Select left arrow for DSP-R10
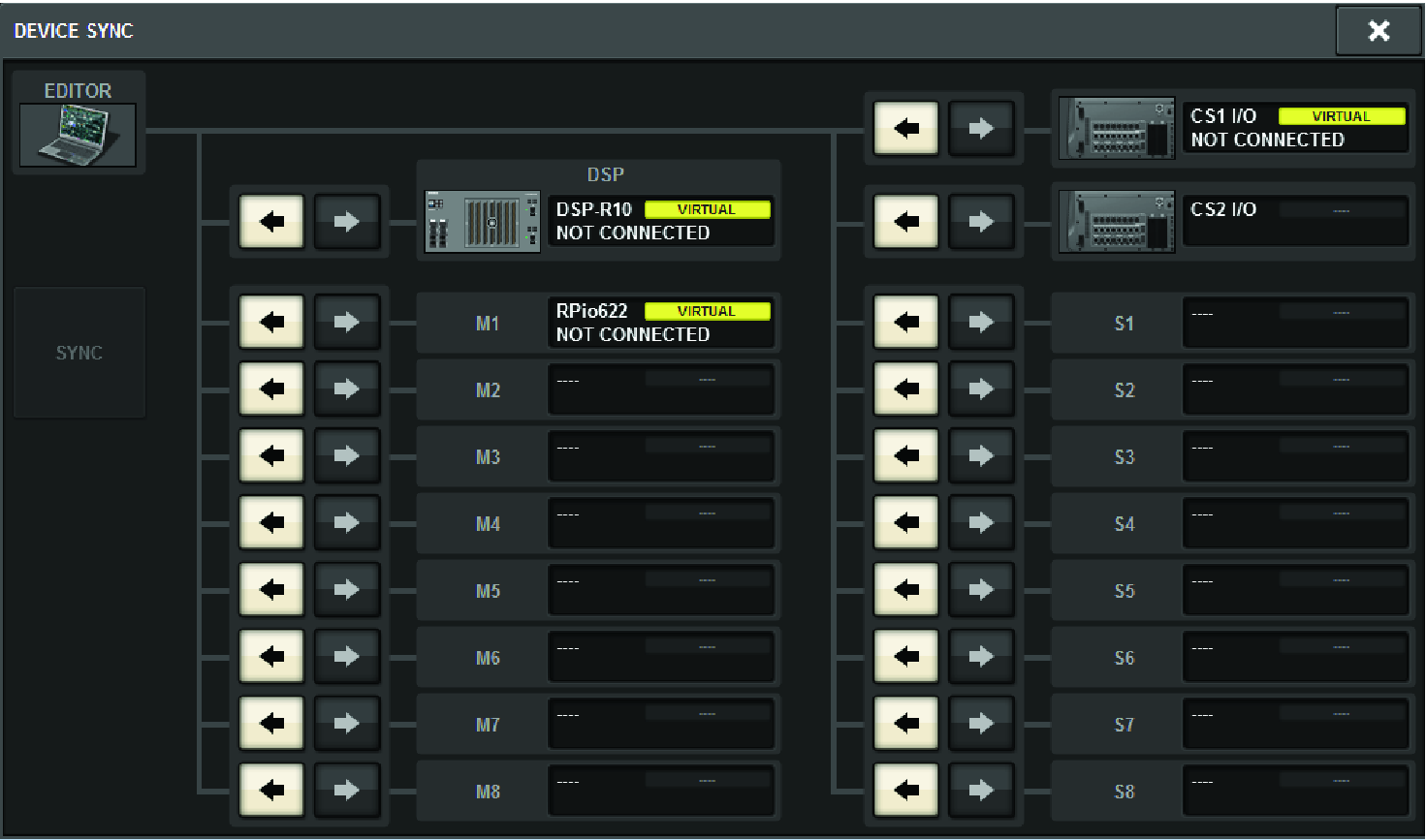 pyautogui.click(x=272, y=222)
